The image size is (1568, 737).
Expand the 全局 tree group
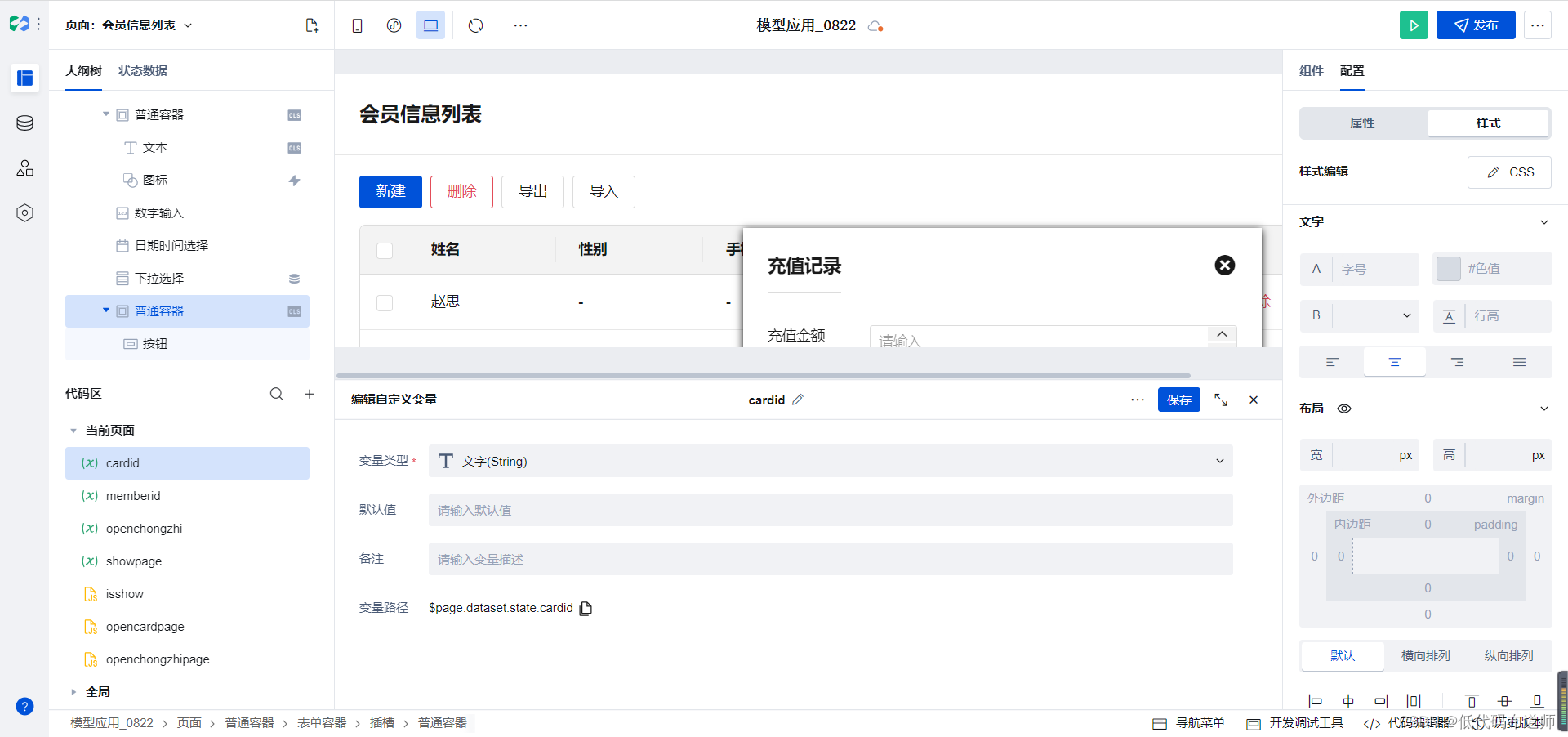(73, 692)
